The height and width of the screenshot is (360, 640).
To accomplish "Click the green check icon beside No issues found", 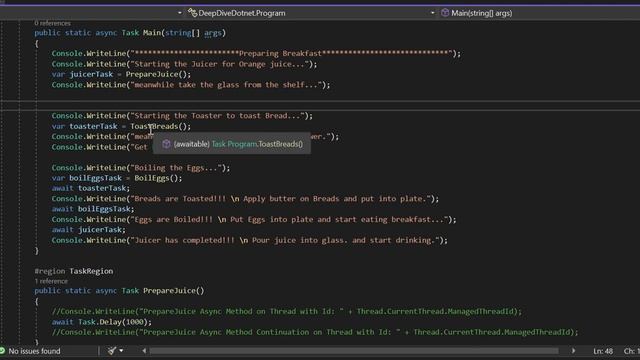I will (2, 351).
